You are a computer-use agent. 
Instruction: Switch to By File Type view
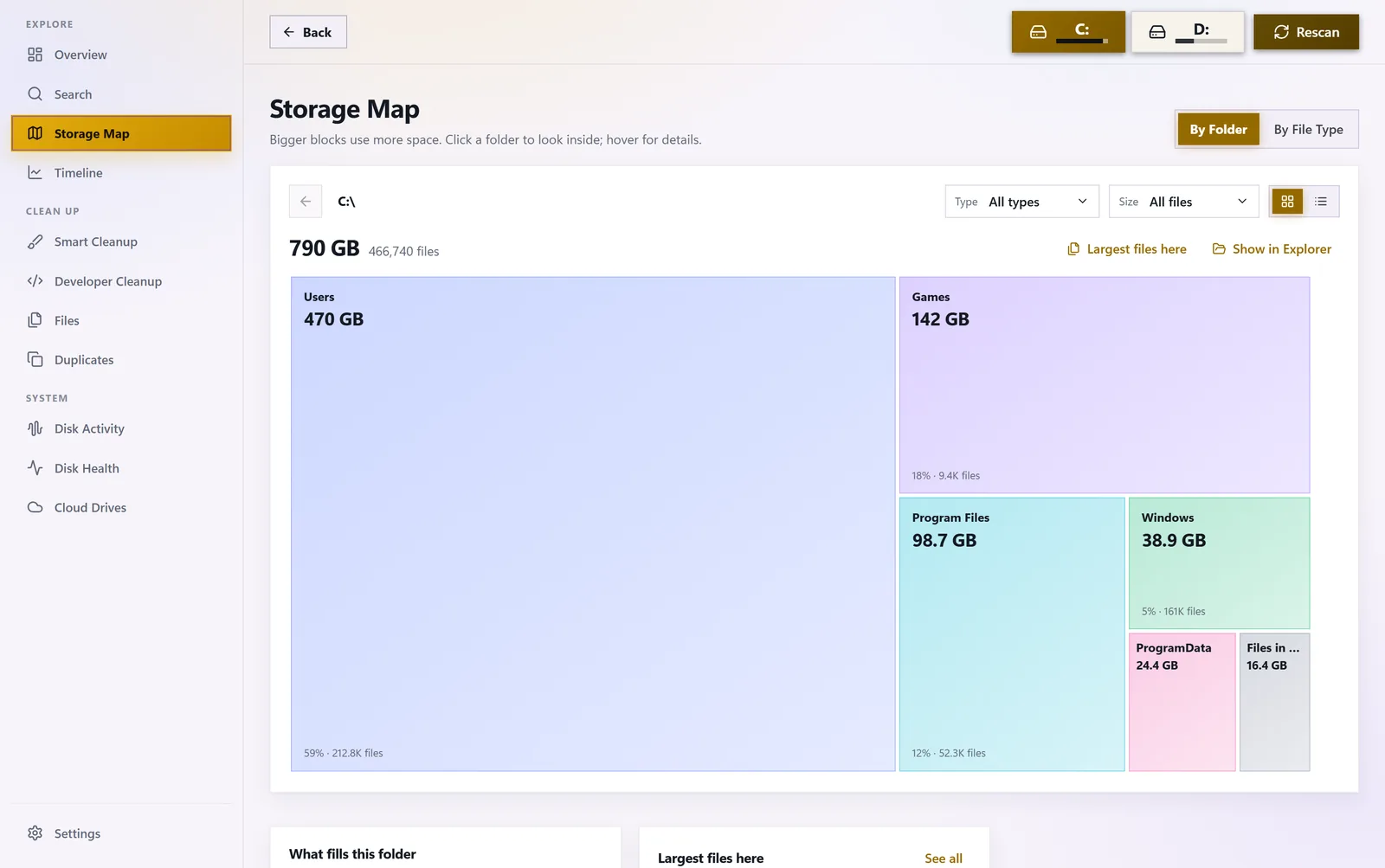[x=1308, y=129]
